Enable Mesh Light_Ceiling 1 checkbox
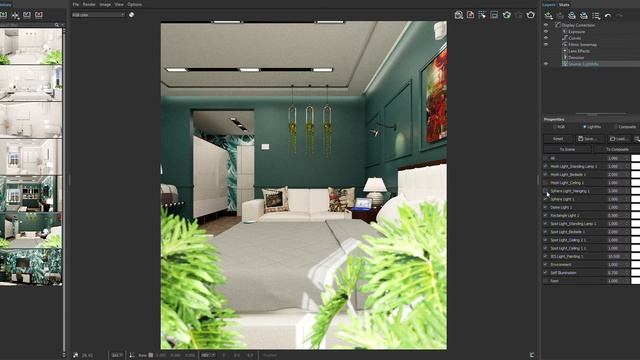 pos(546,182)
